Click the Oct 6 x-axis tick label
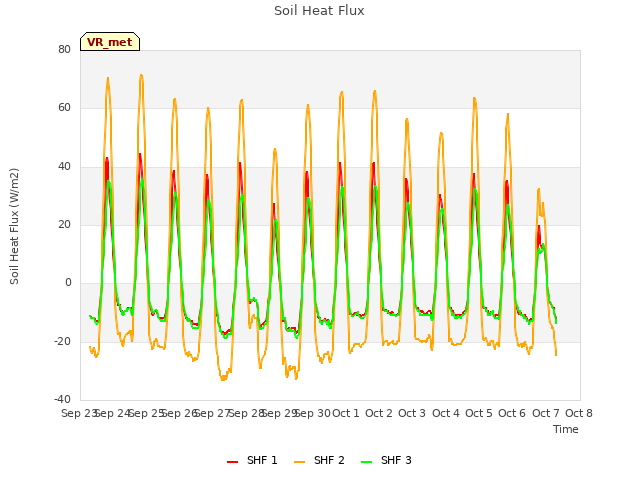The height and width of the screenshot is (480, 640). tap(512, 413)
